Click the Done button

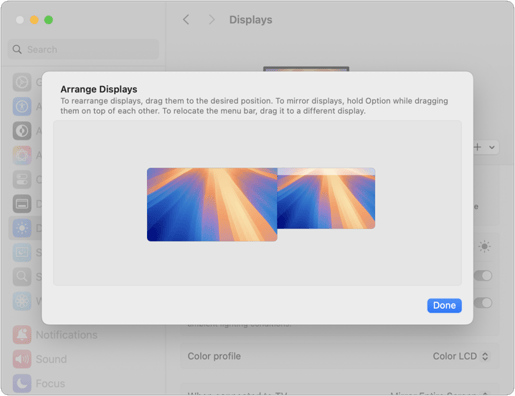pos(444,305)
